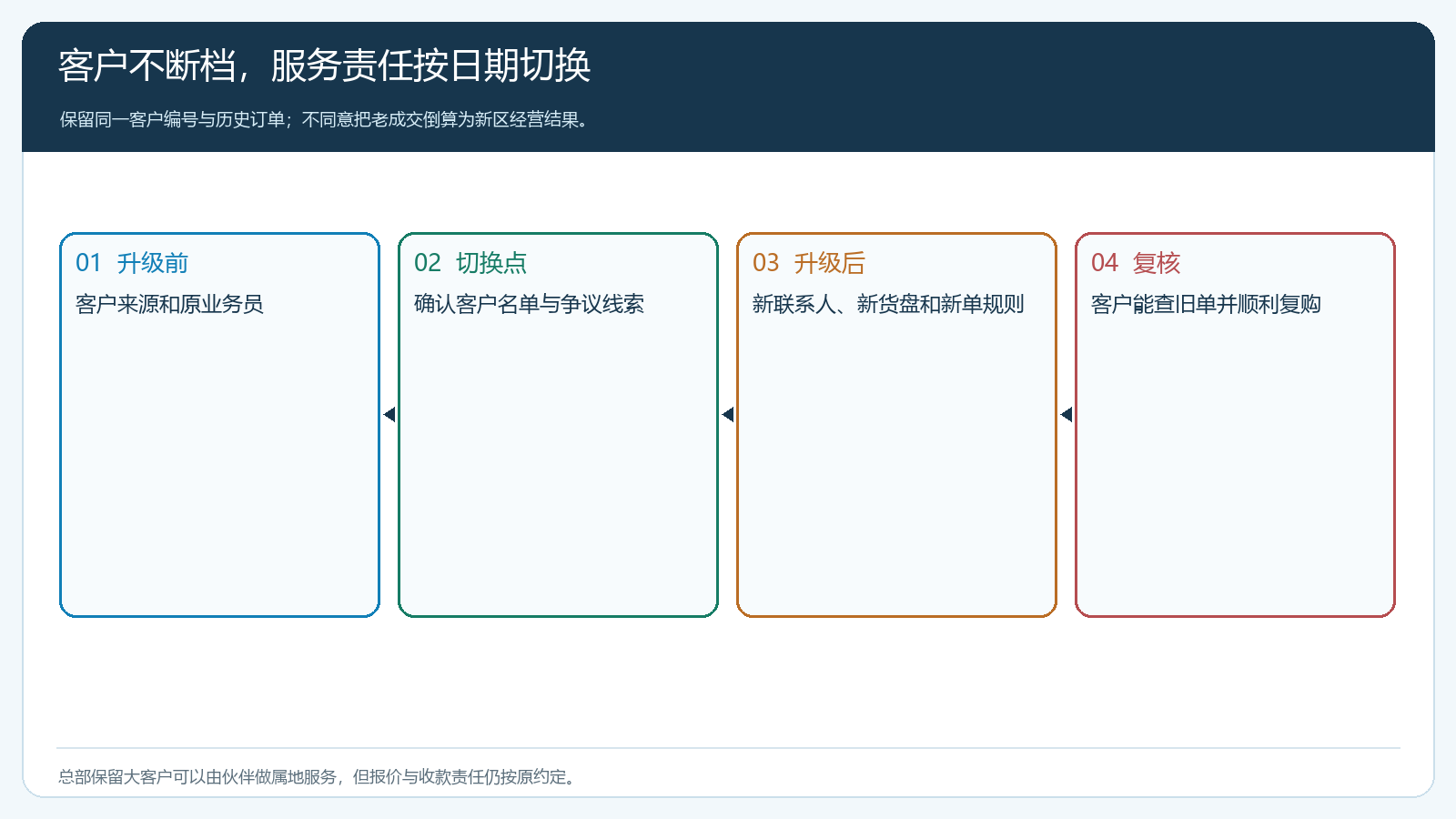The image size is (1456, 819).
Task: Click the "03 升级后" card heading
Action: (809, 263)
